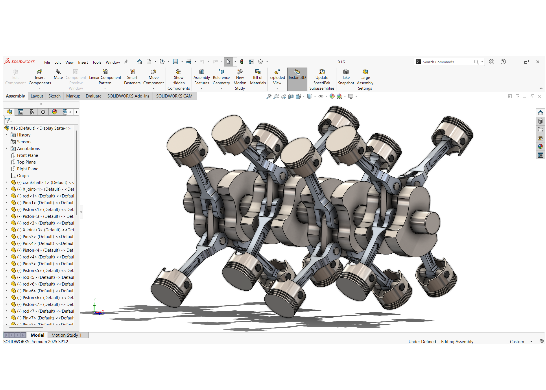The height and width of the screenshot is (390, 546).
Task: Click Zoom to Fit in heads-up toolbar
Action: pyautogui.click(x=268, y=96)
